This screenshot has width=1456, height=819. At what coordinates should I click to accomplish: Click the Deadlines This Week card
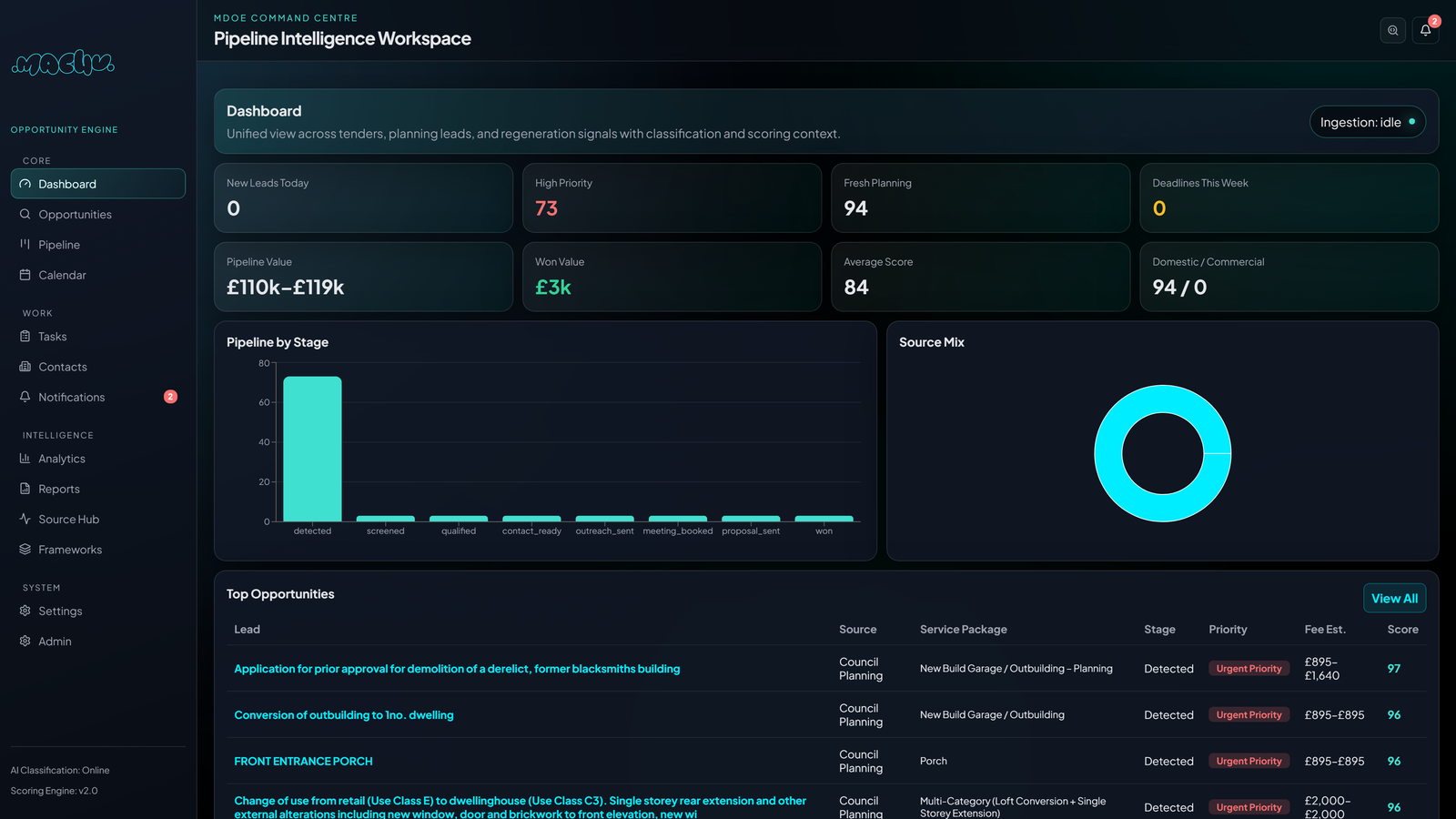click(x=1289, y=197)
